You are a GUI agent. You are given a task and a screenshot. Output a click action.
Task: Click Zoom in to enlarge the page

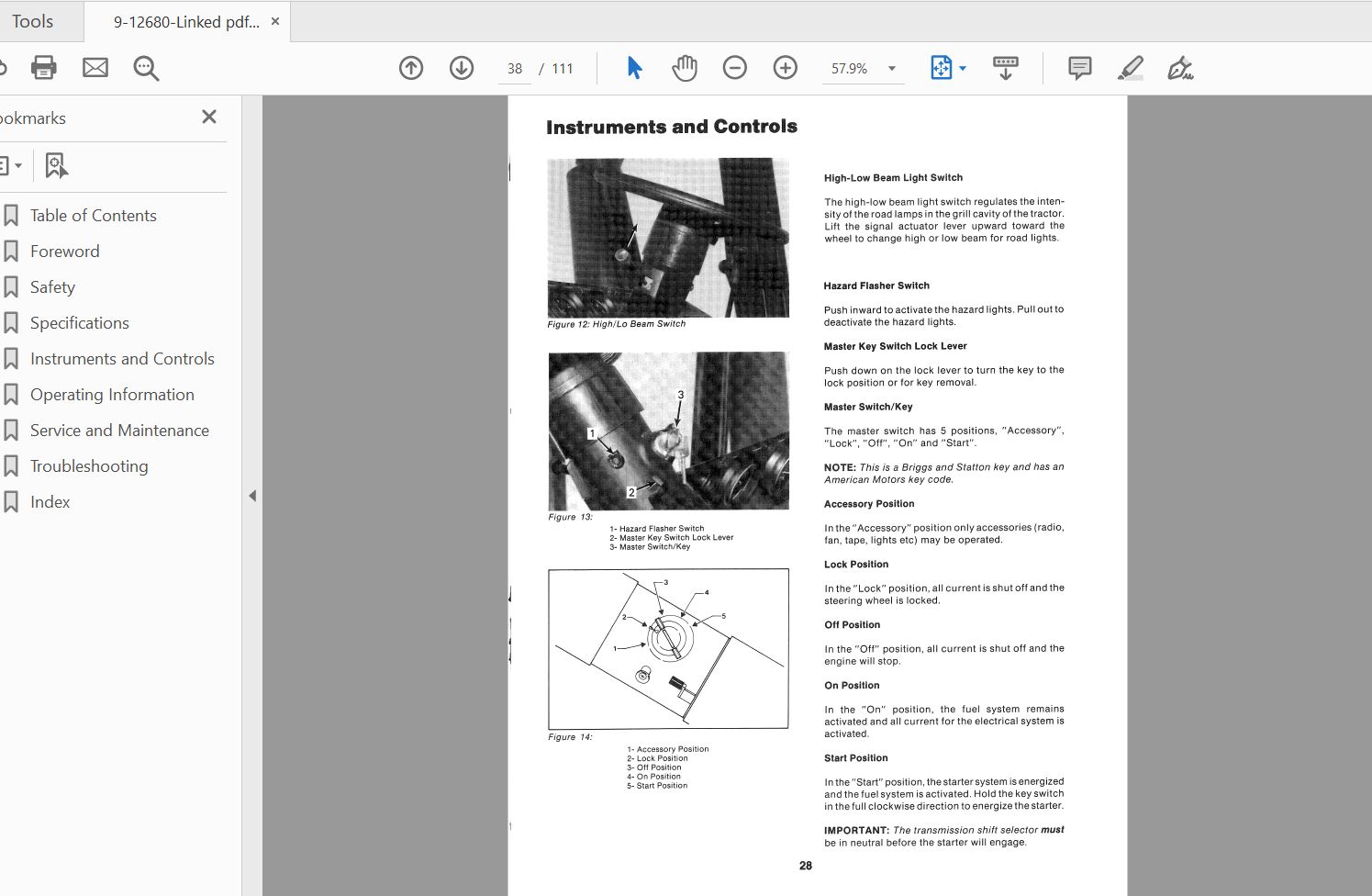[x=785, y=67]
